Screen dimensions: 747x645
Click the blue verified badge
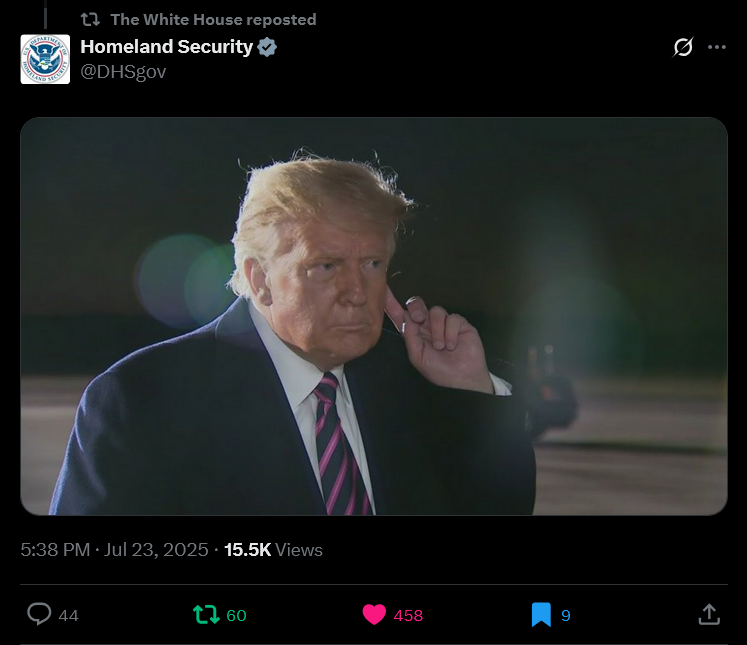click(x=267, y=47)
